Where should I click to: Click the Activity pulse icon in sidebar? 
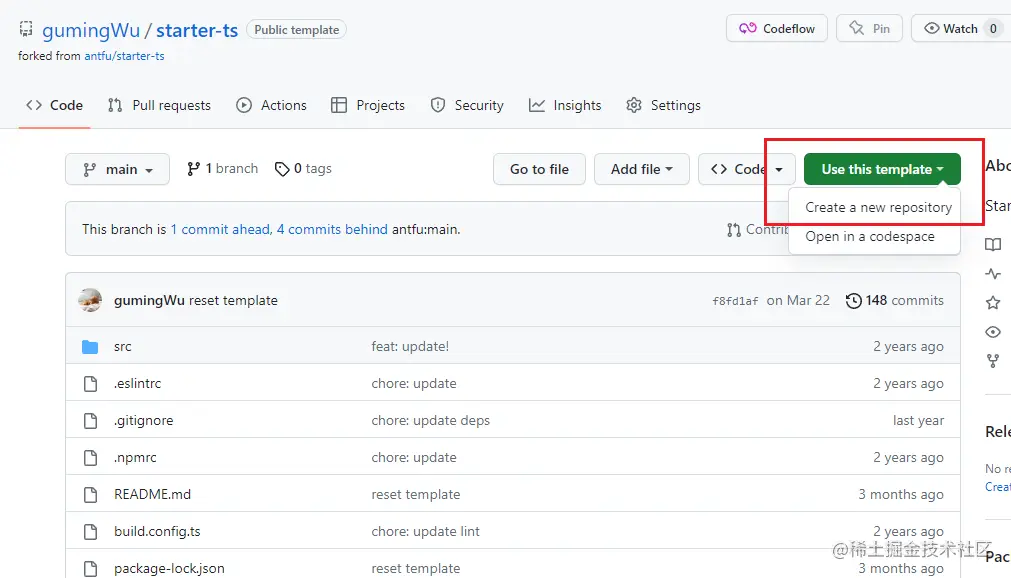pos(993,274)
